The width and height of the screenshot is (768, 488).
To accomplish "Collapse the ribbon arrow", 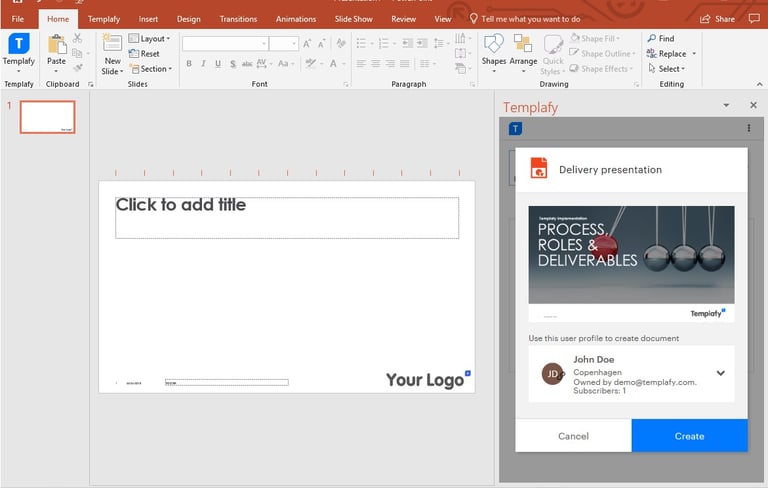I will 759,84.
